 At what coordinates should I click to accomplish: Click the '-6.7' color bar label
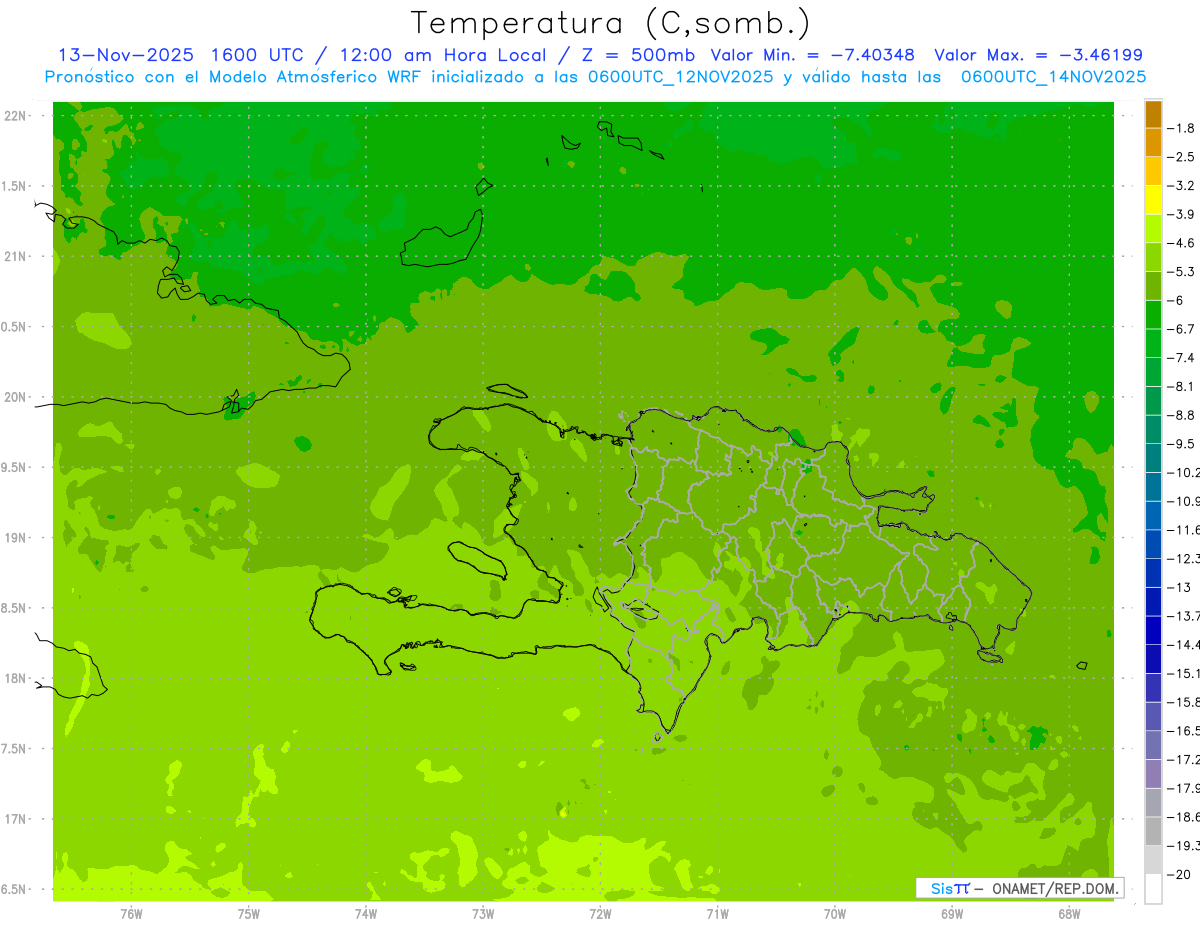pos(1182,329)
